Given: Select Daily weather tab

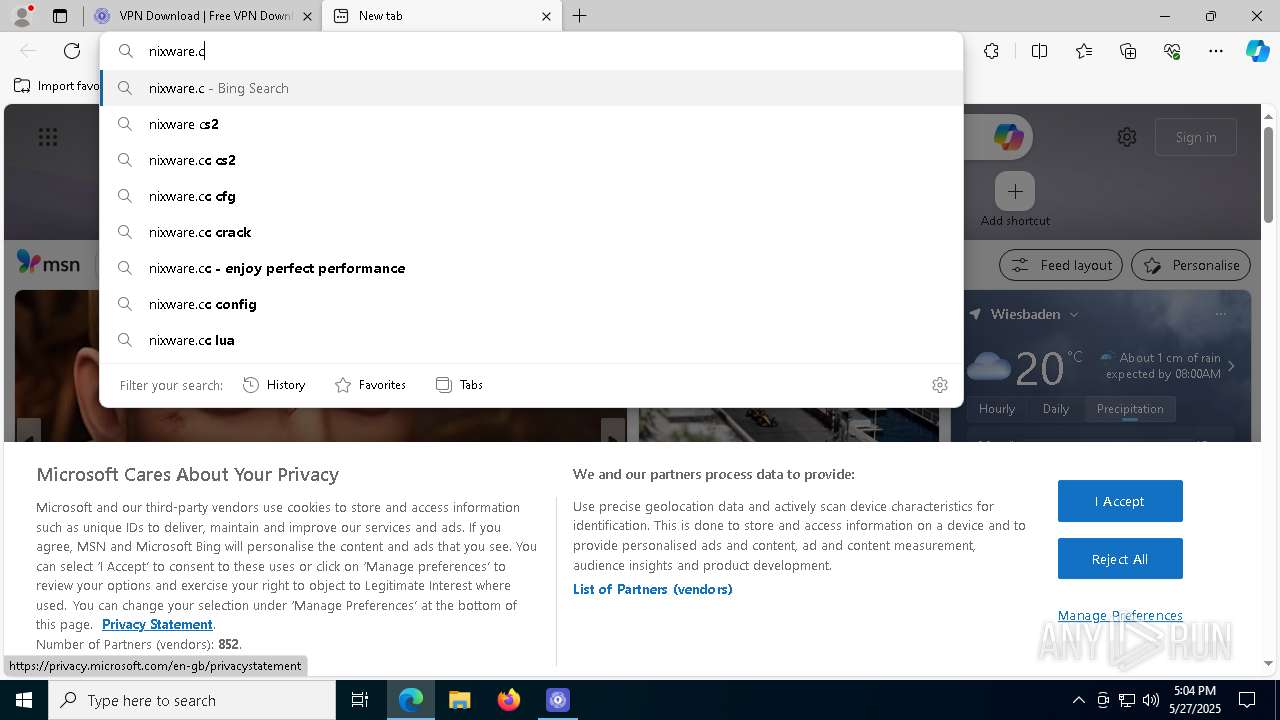Looking at the screenshot, I should pos(1056,409).
